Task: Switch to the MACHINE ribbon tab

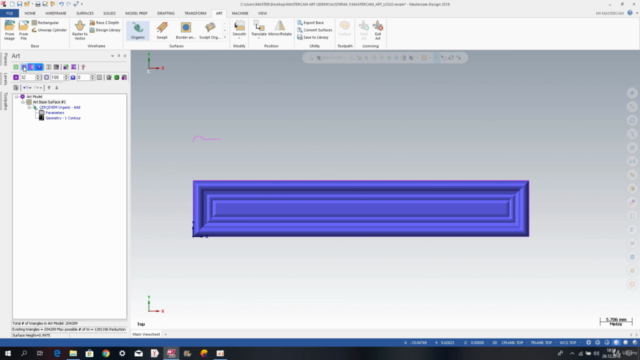Action: 240,13
